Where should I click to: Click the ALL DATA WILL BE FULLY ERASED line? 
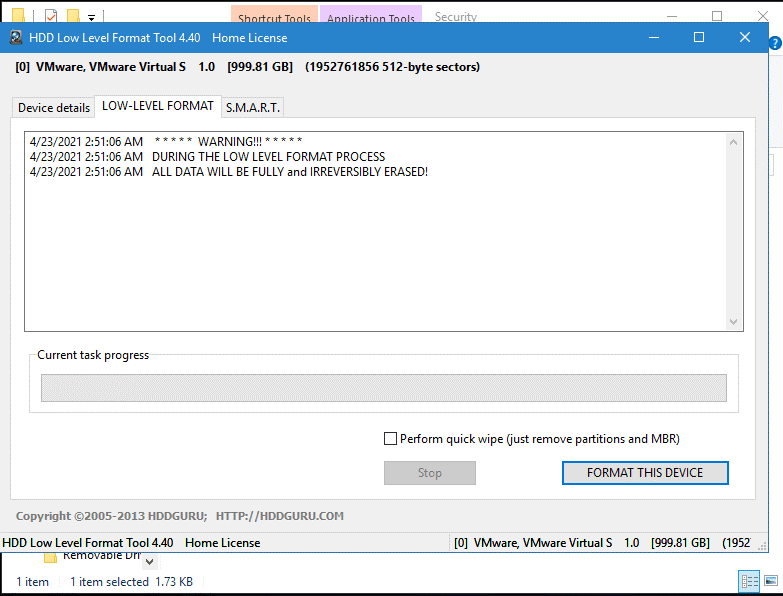tap(229, 172)
